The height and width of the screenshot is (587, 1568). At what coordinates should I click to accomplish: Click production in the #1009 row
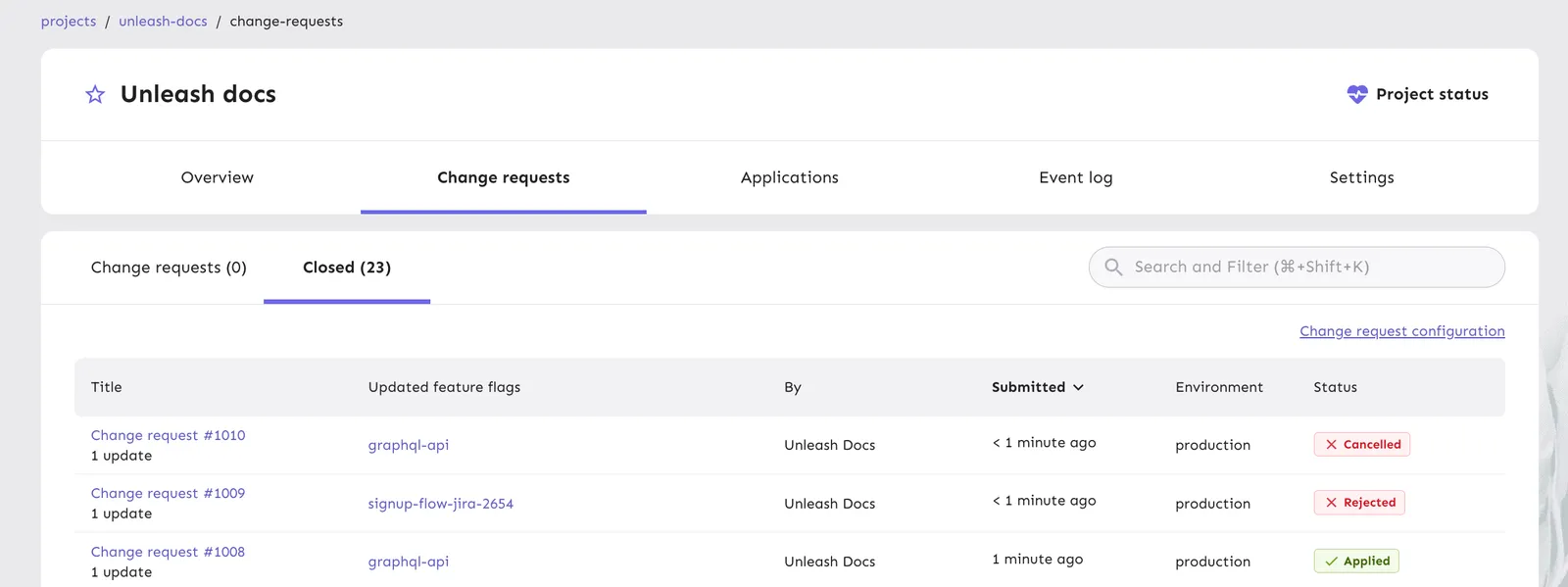[x=1213, y=504]
